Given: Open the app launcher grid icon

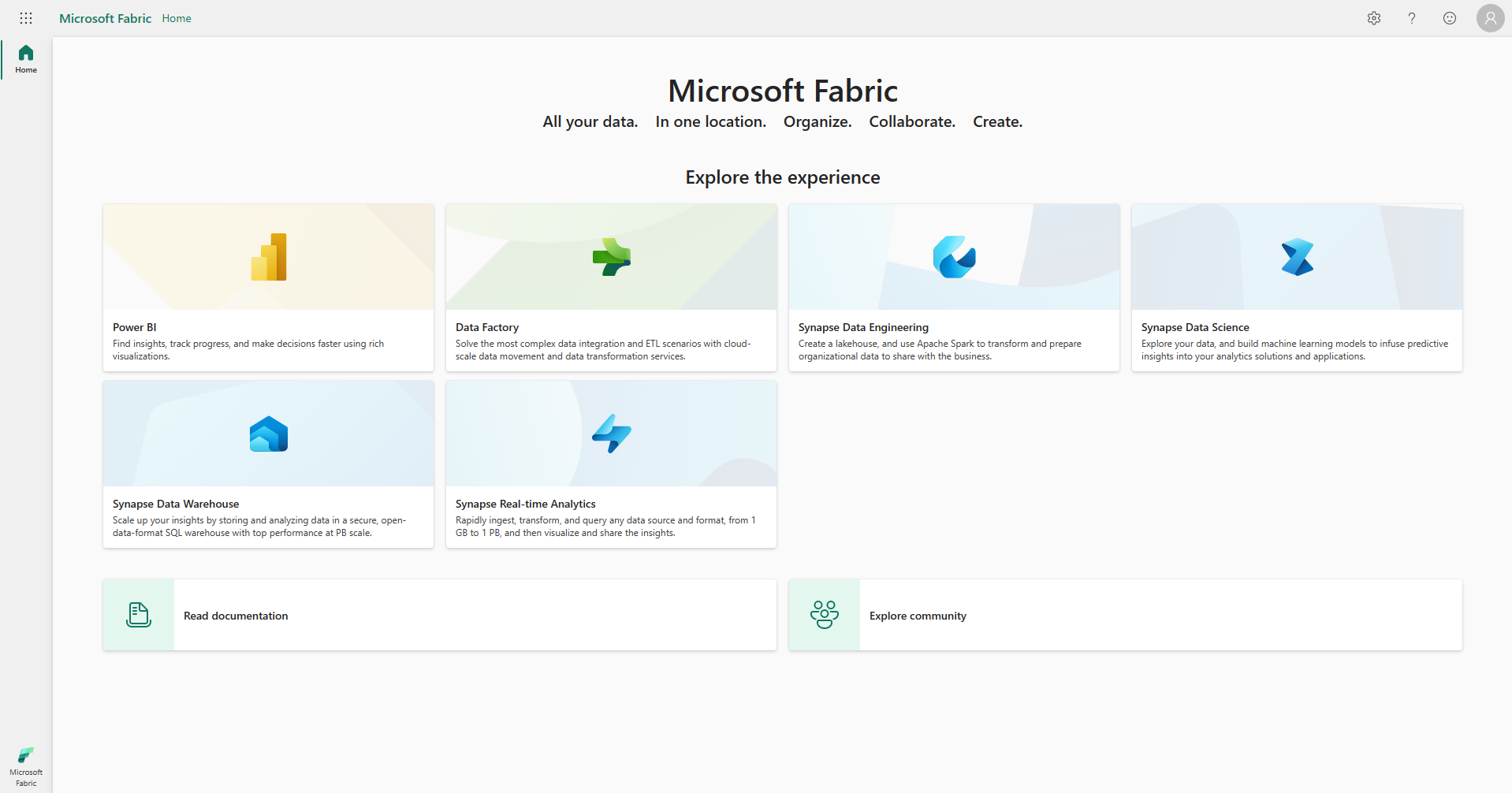Looking at the screenshot, I should [26, 18].
